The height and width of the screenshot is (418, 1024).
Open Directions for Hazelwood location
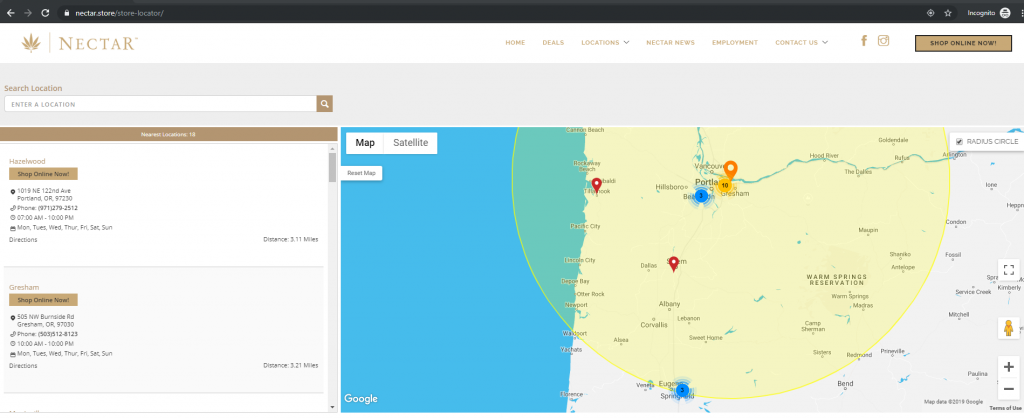click(23, 240)
